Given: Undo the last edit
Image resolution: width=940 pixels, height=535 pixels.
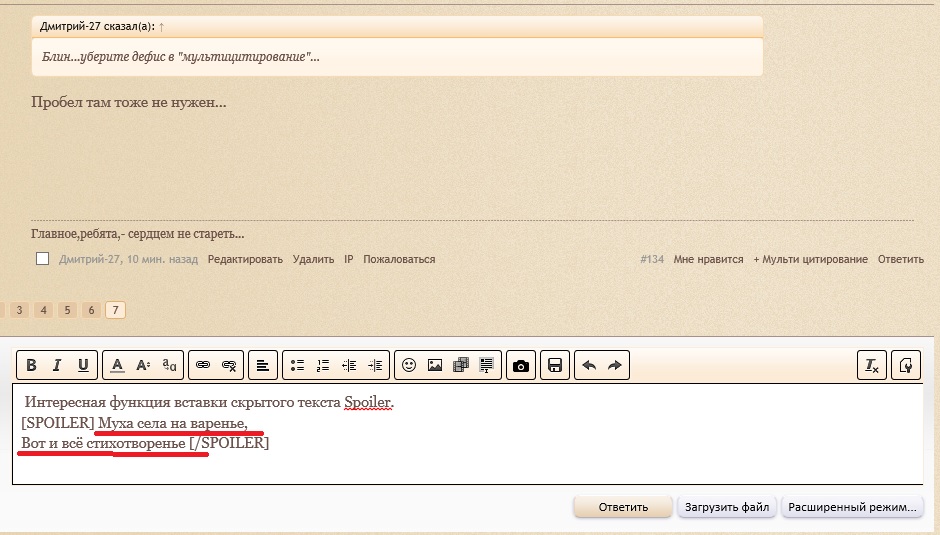Looking at the screenshot, I should pyautogui.click(x=589, y=365).
